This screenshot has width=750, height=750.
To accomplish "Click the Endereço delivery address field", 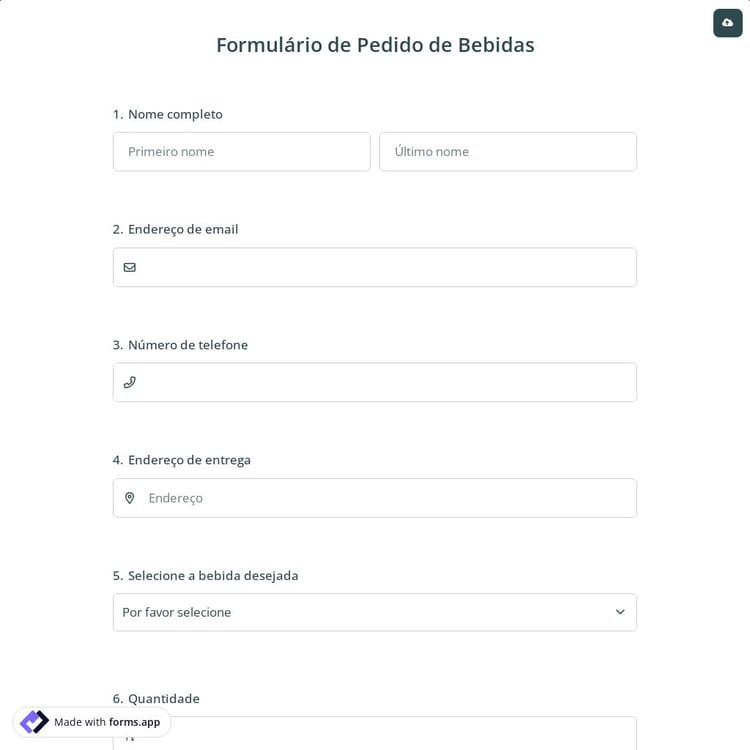I will pyautogui.click(x=385, y=498).
